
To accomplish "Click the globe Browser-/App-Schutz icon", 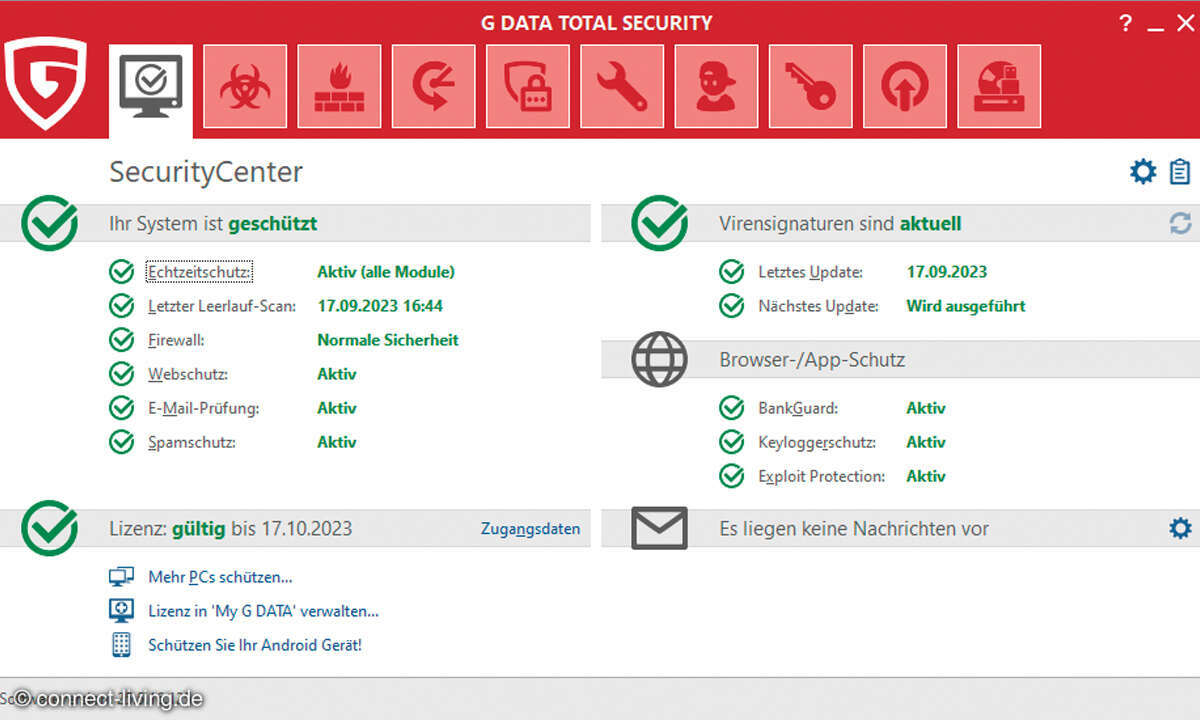I will tap(659, 359).
